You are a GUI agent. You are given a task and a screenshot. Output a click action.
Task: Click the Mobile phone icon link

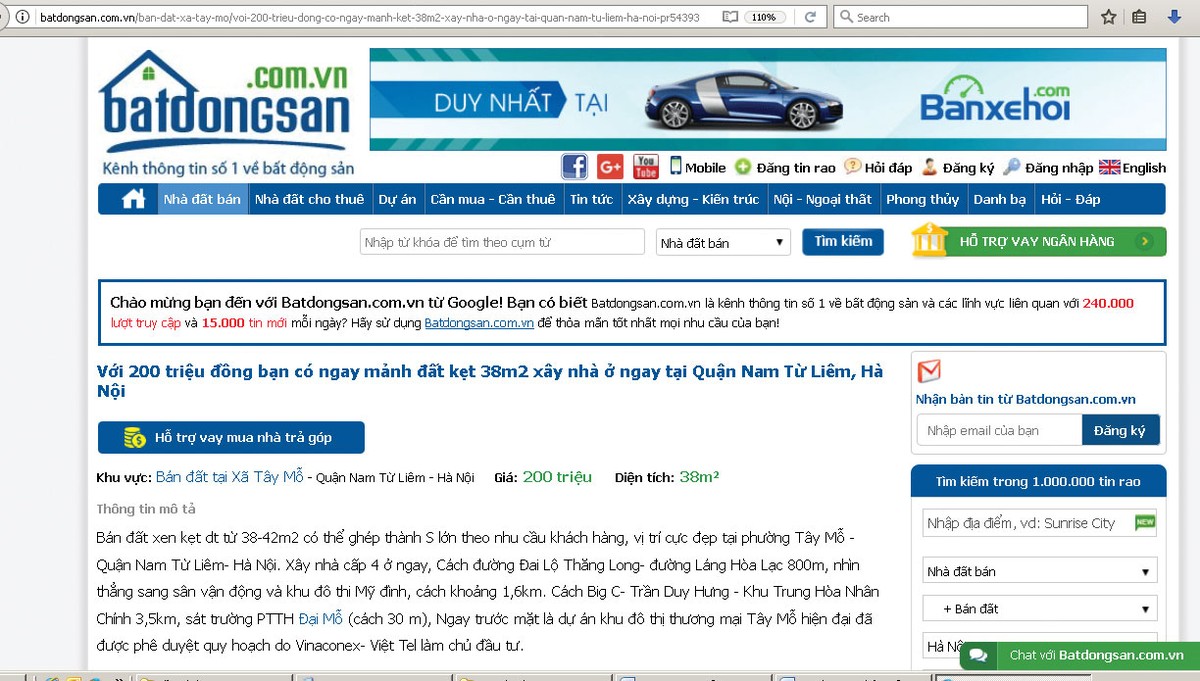697,168
